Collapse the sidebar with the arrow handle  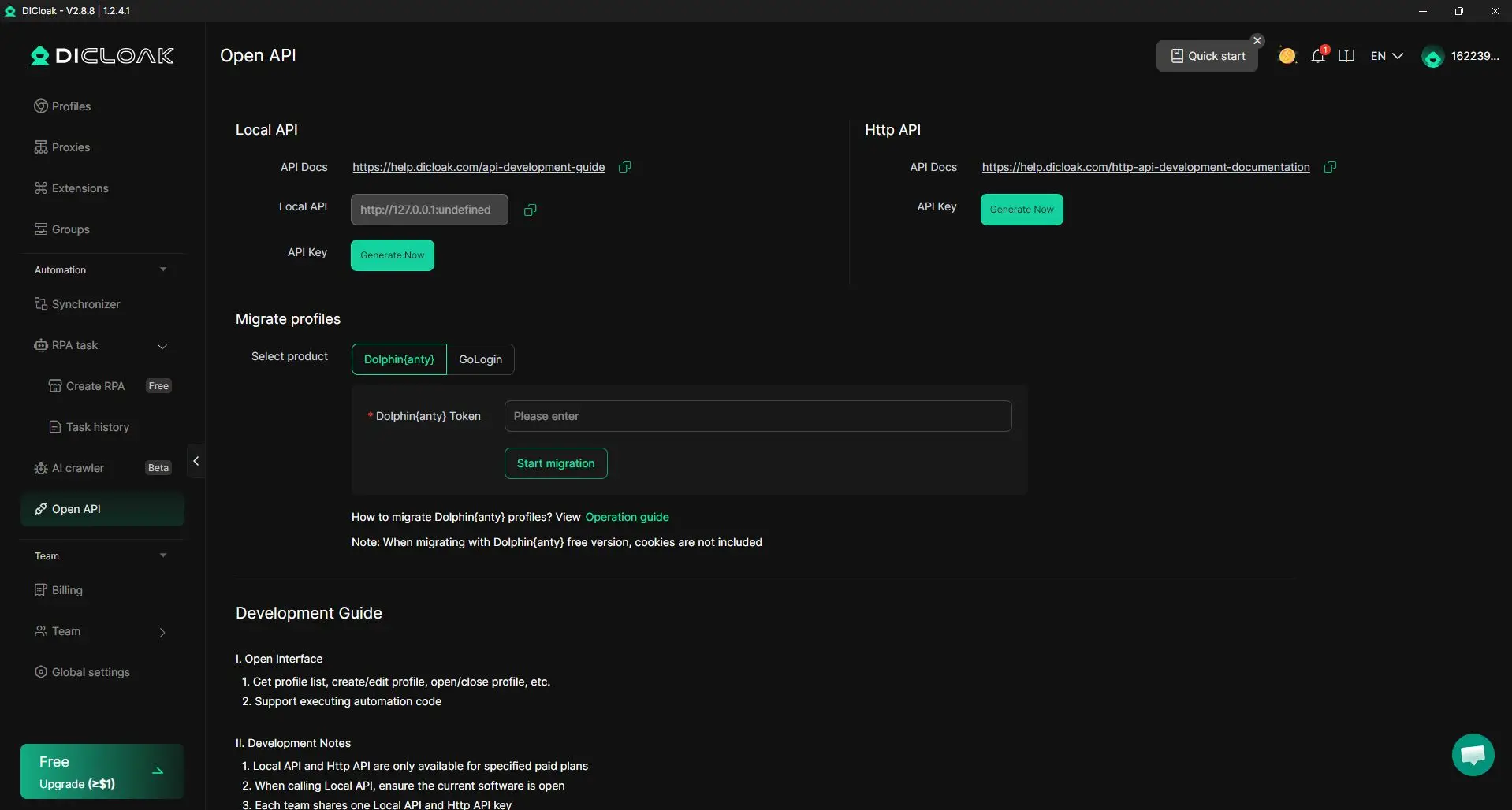[196, 461]
